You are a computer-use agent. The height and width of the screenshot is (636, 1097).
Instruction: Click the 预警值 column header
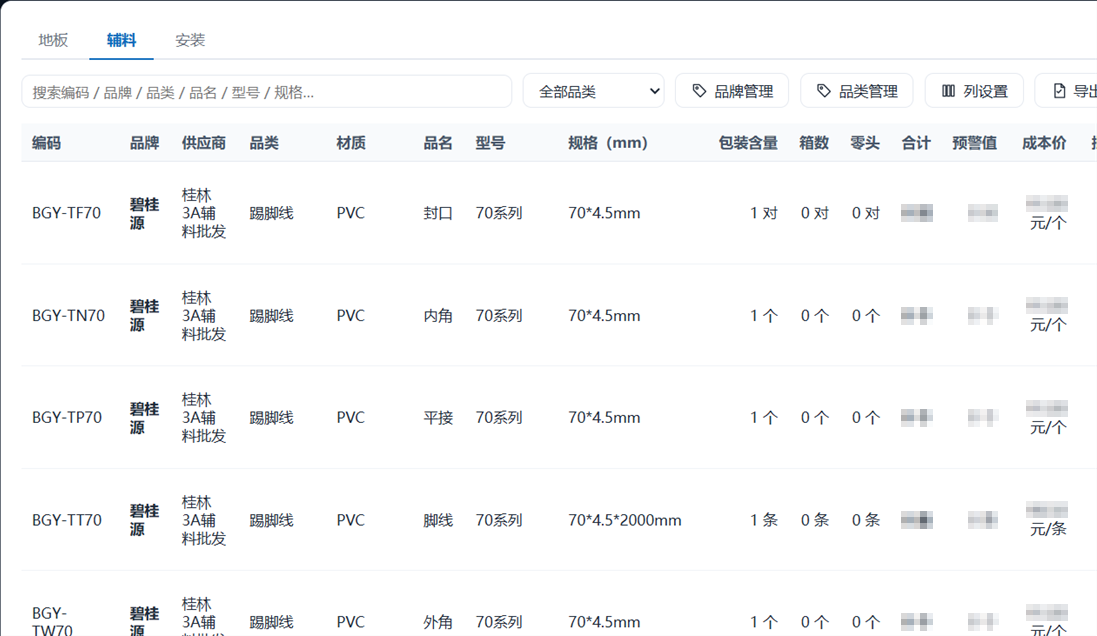[975, 143]
